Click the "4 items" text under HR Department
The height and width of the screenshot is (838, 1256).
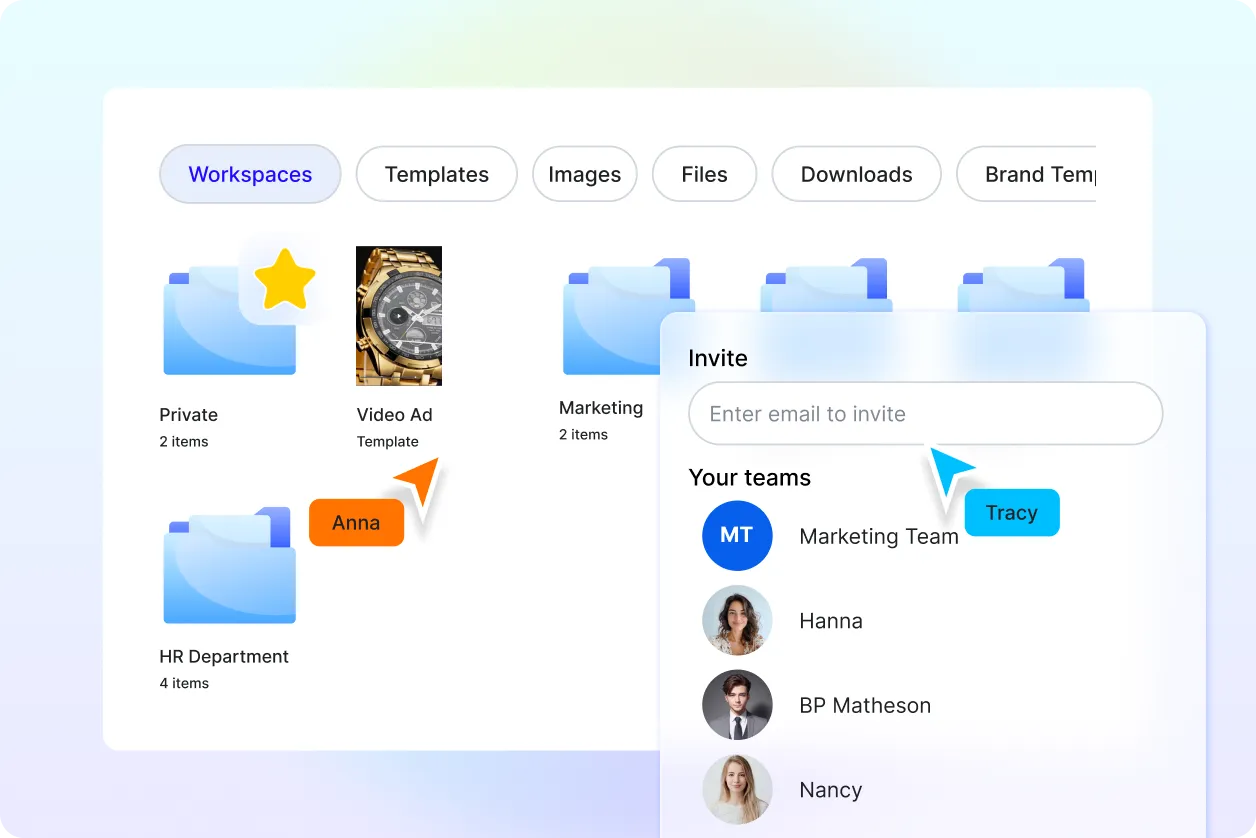(184, 683)
